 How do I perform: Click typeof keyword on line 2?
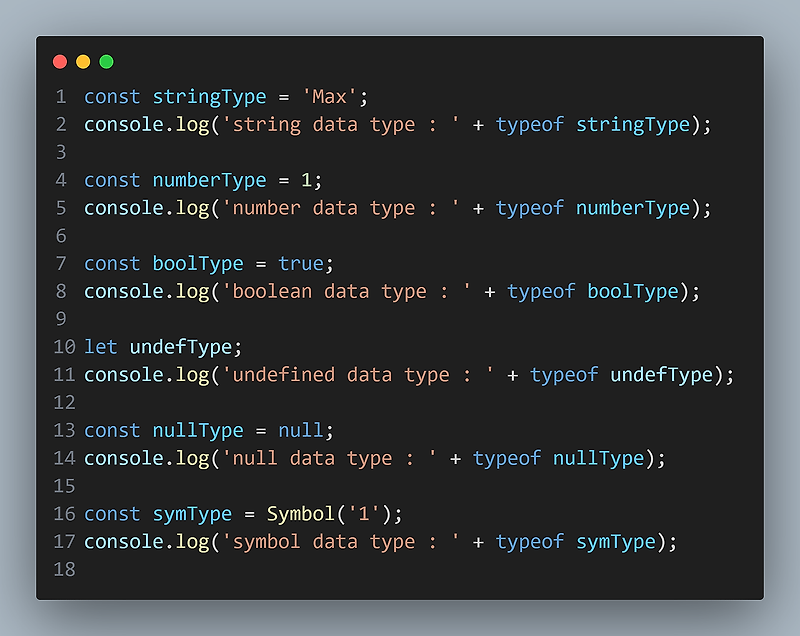530,124
